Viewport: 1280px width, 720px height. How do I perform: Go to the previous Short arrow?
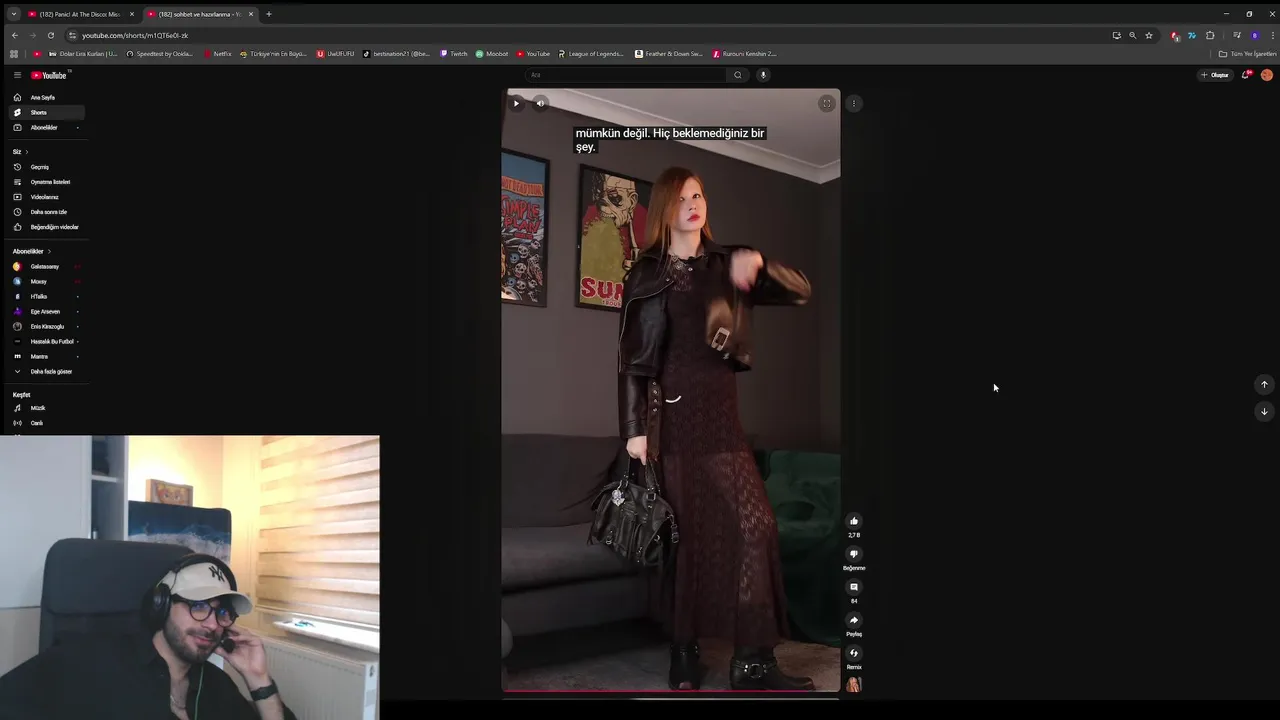click(1264, 385)
